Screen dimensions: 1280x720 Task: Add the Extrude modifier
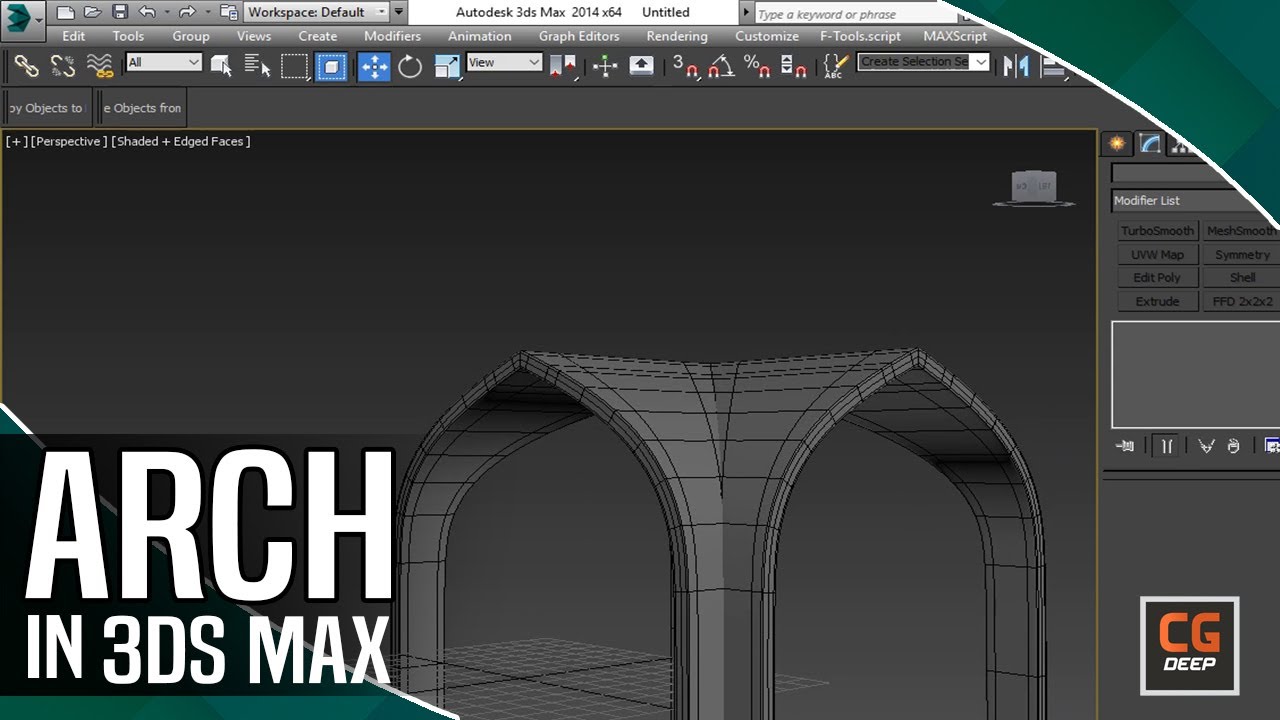1157,301
